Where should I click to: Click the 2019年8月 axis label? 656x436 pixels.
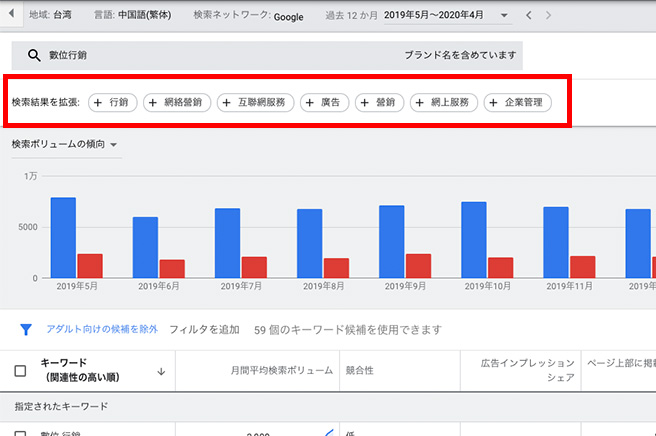[x=324, y=286]
